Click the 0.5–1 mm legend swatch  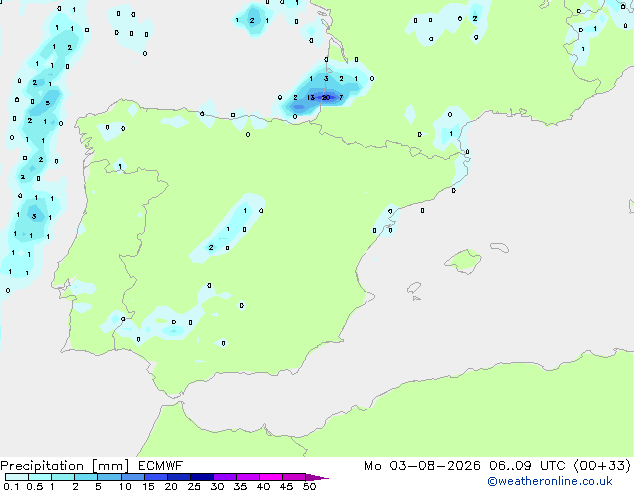pos(40,477)
